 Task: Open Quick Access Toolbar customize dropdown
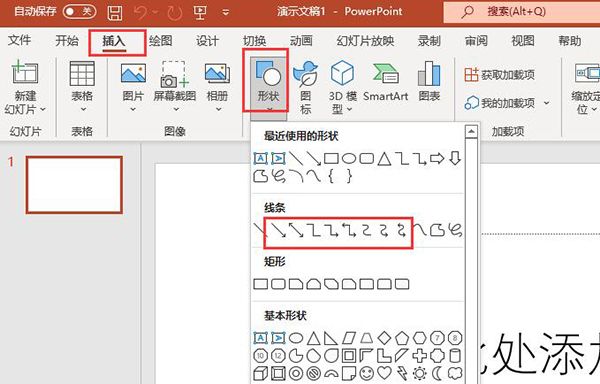coord(226,13)
